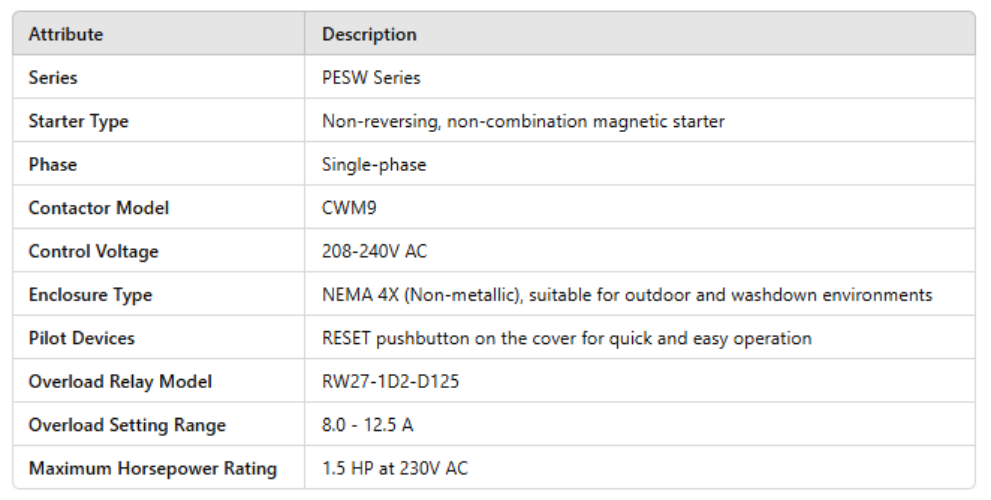
Task: Select the Contactor Model label
Action: (99, 208)
